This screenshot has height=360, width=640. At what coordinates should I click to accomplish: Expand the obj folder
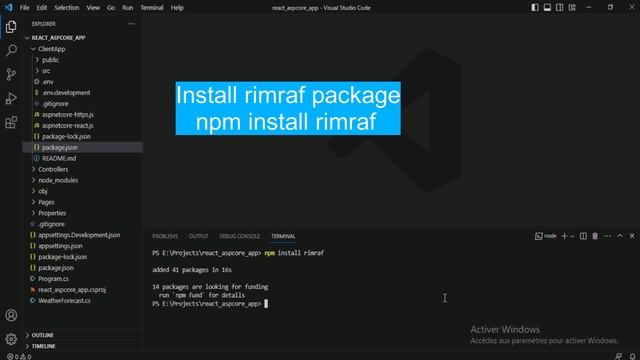[82, 191]
